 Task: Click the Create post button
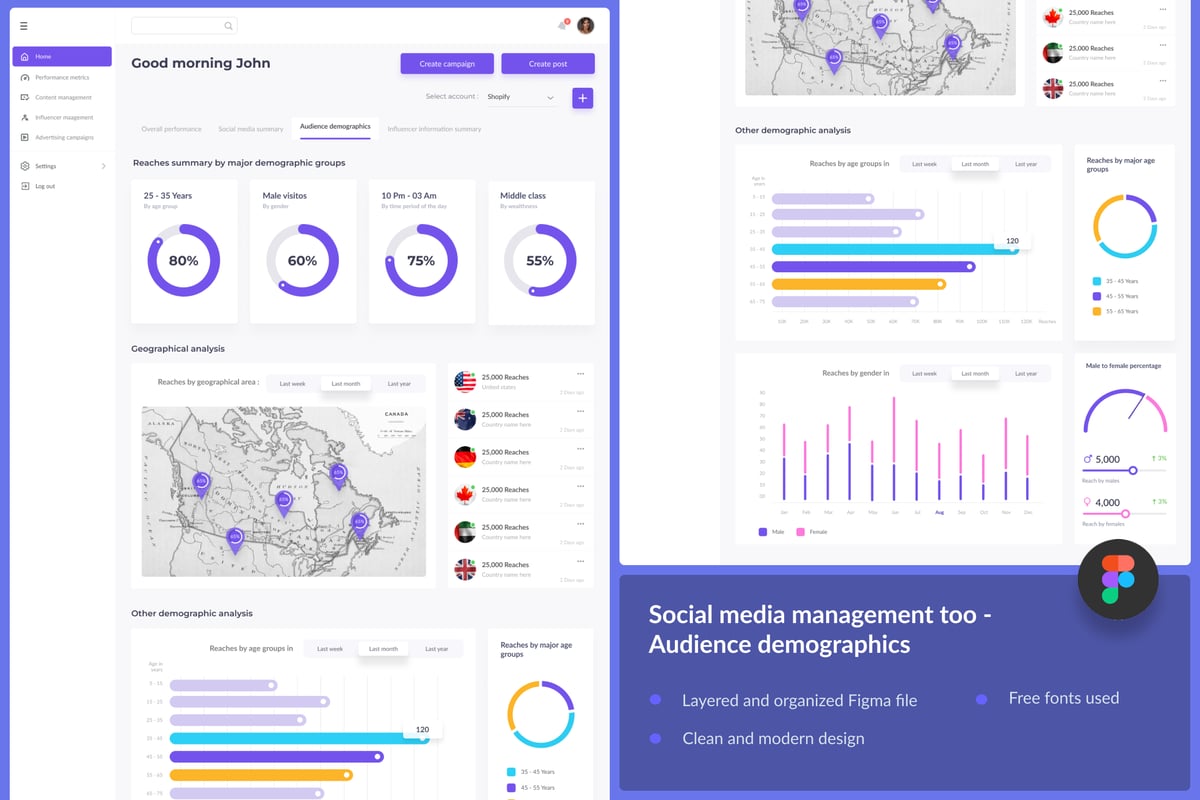(x=548, y=64)
